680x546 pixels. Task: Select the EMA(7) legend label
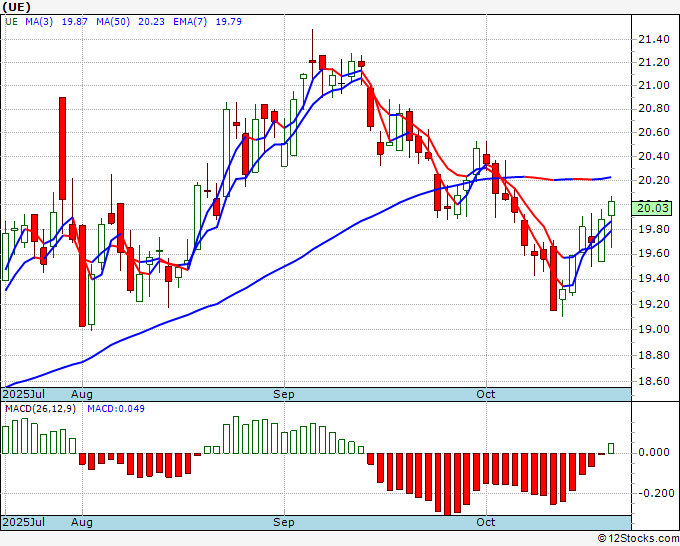tap(190, 22)
